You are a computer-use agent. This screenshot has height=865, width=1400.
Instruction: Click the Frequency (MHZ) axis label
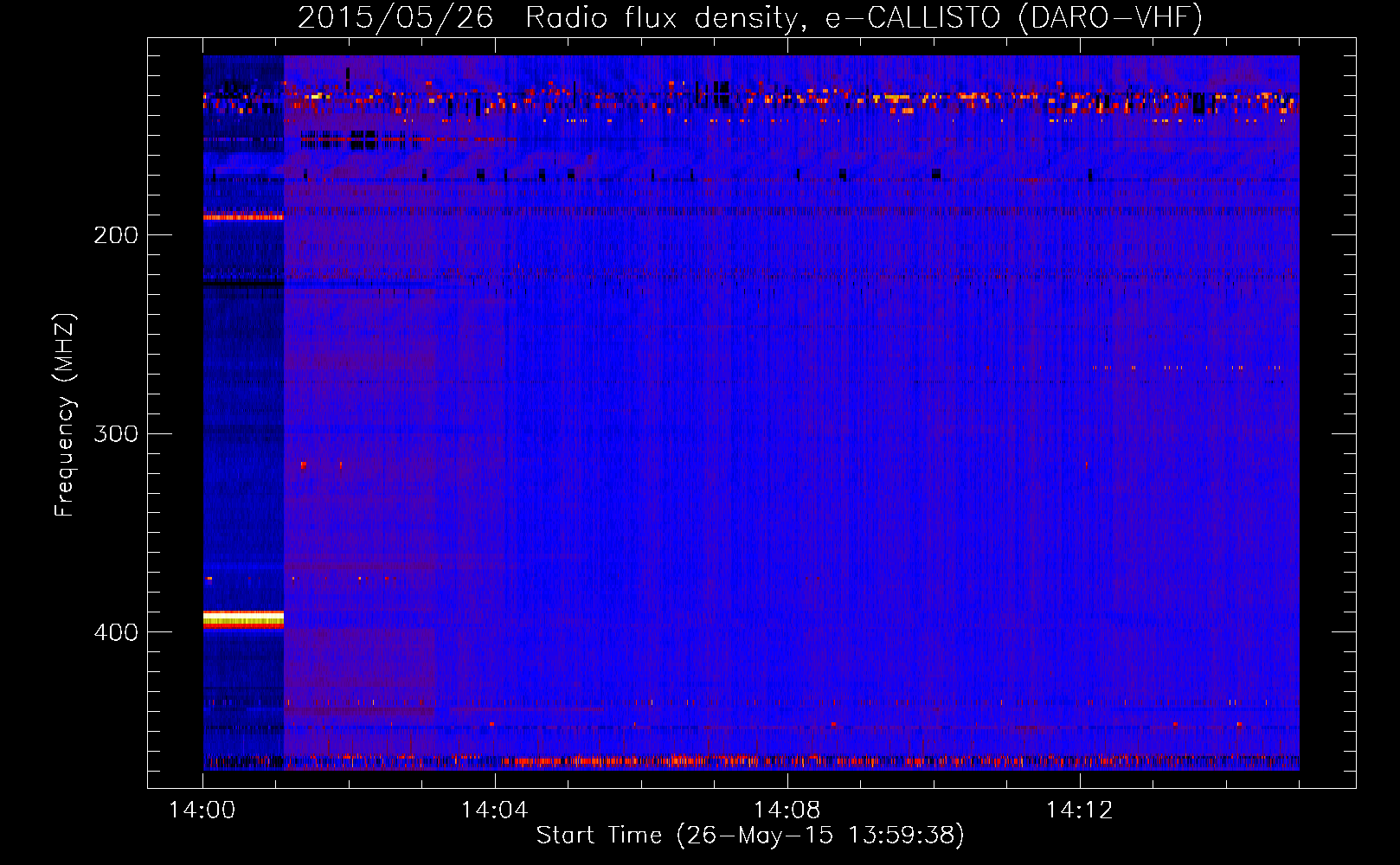coord(65,415)
